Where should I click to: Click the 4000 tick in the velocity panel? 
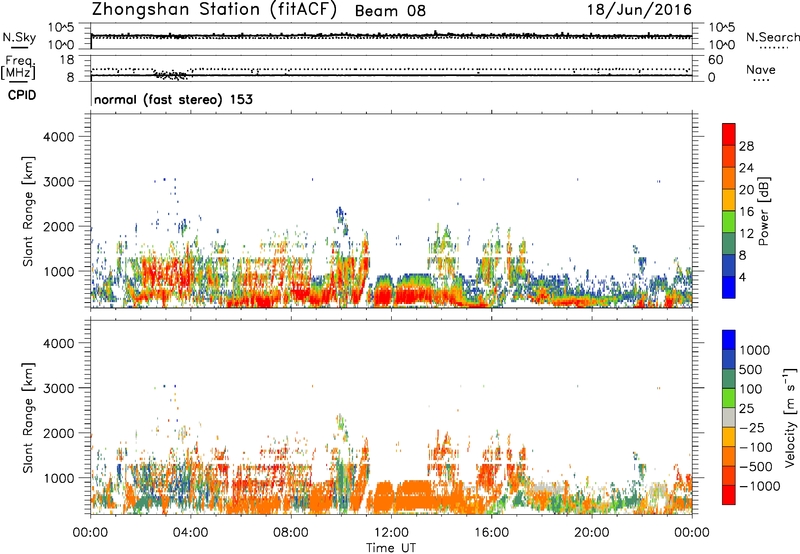tap(59, 343)
